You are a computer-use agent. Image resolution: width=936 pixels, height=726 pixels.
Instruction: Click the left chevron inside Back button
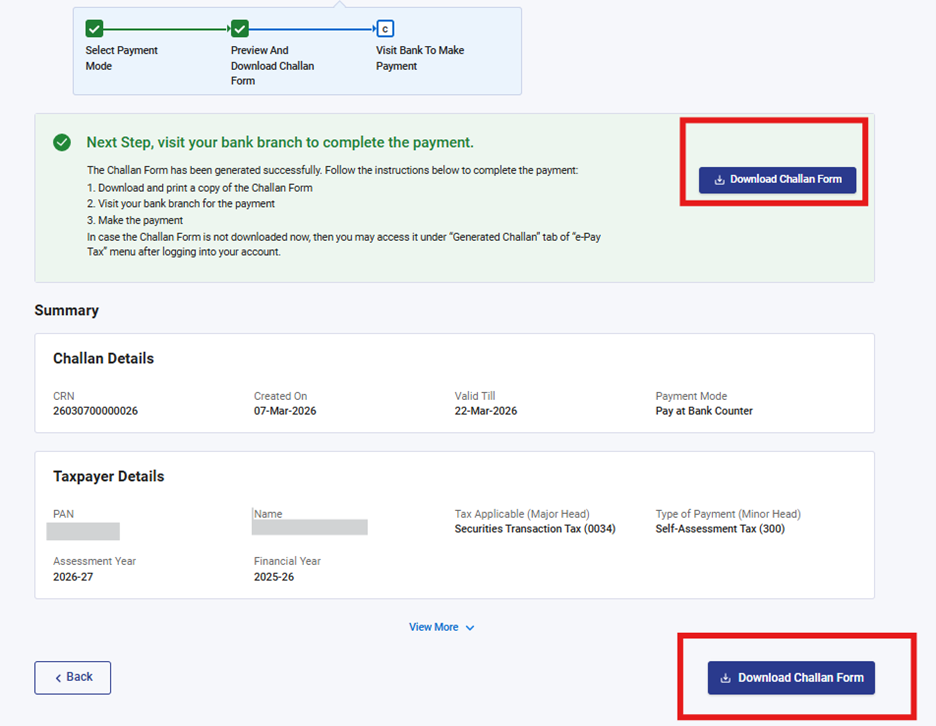coord(58,677)
